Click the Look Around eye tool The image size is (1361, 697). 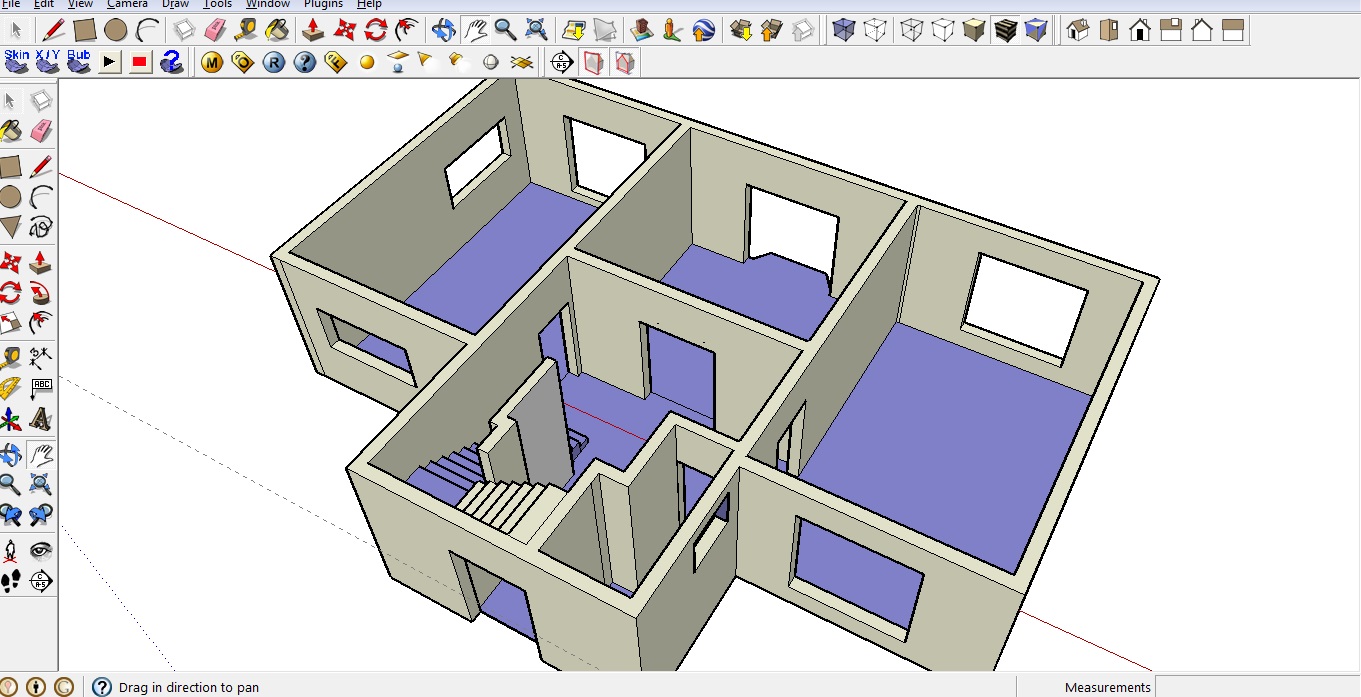[x=41, y=550]
